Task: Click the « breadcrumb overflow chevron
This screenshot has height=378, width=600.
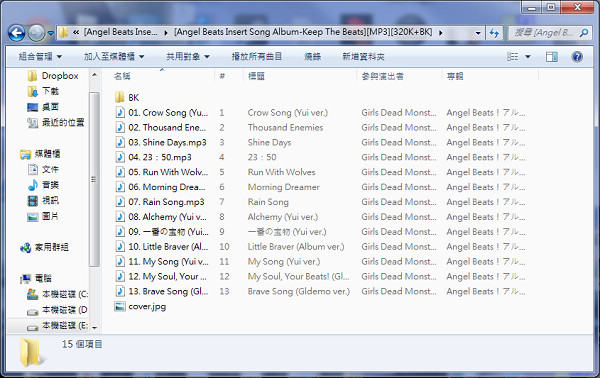Action: point(76,33)
